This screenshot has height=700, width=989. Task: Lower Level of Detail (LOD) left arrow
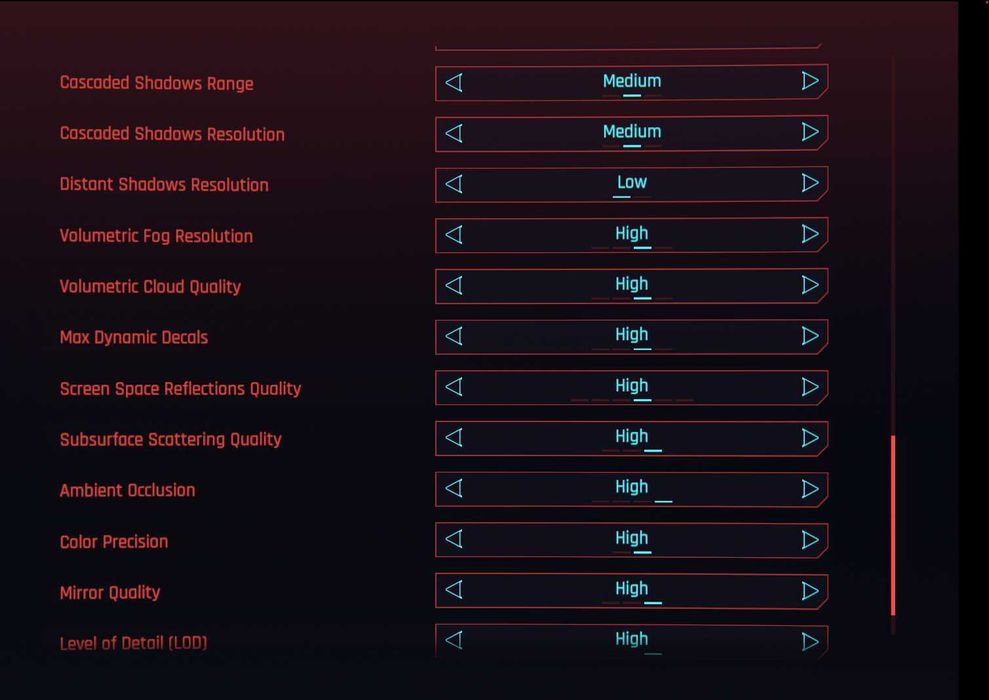click(454, 640)
